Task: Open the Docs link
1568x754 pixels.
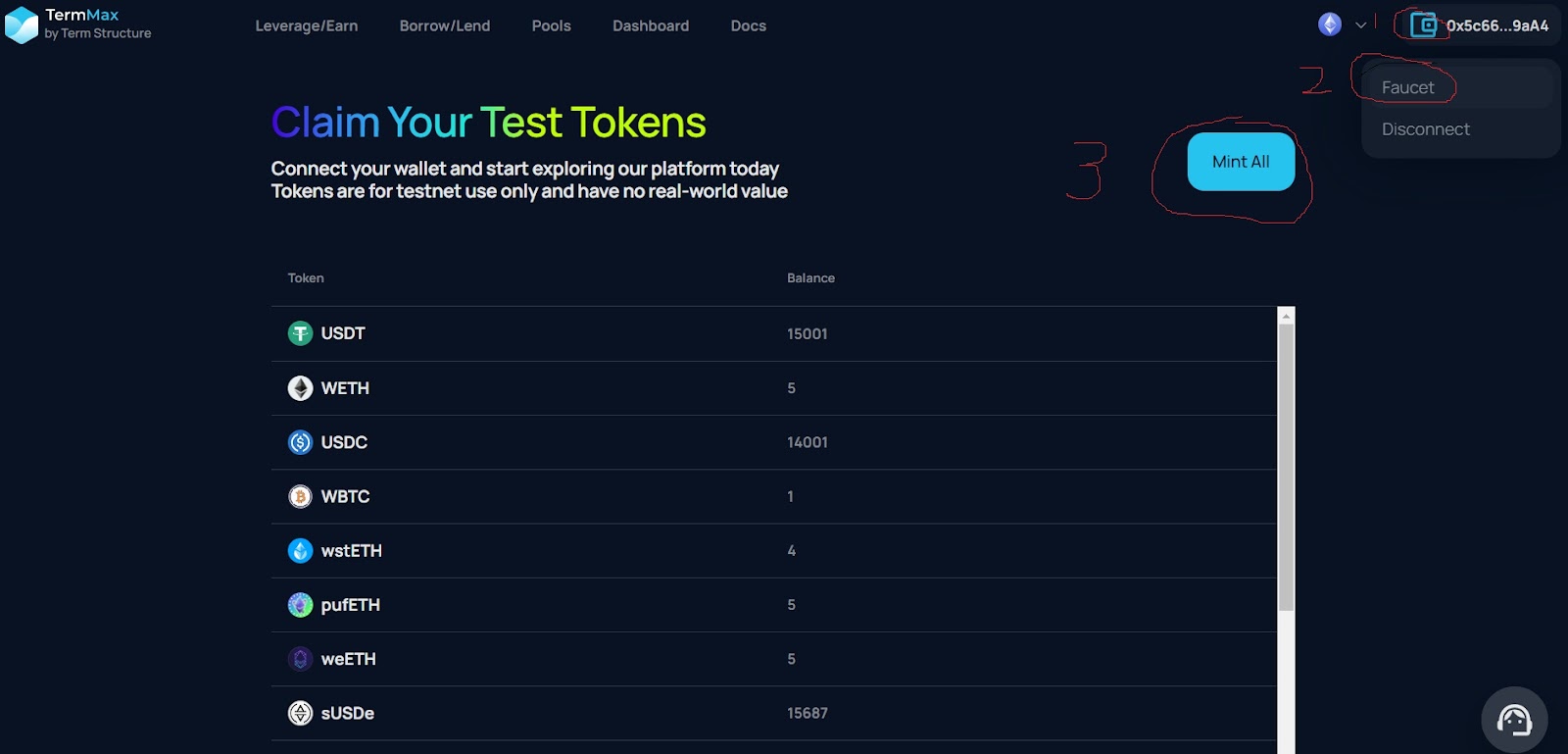Action: pyautogui.click(x=749, y=25)
